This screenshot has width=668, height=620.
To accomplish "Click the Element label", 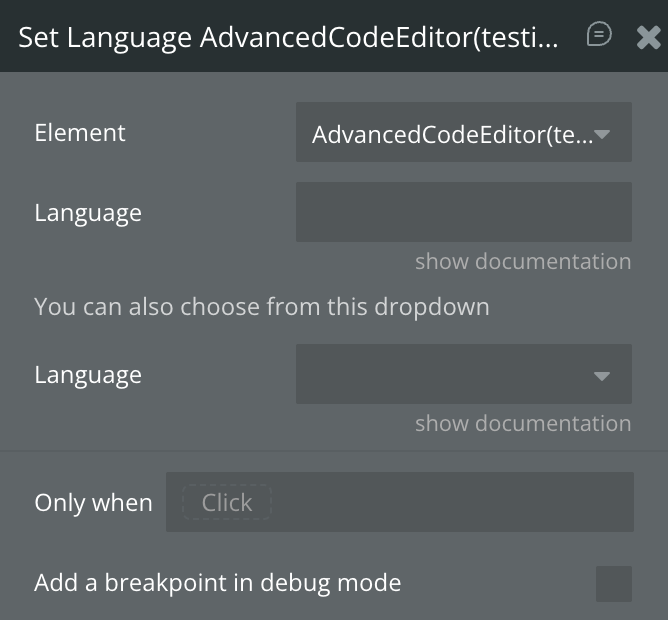I will (x=80, y=133).
